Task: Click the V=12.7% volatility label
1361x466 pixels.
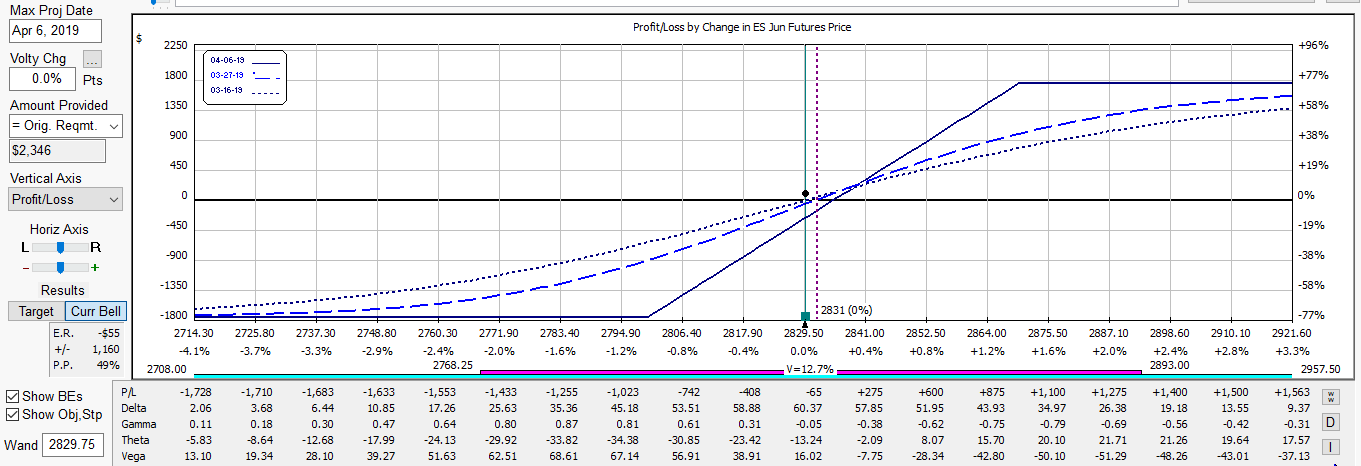Action: [809, 369]
